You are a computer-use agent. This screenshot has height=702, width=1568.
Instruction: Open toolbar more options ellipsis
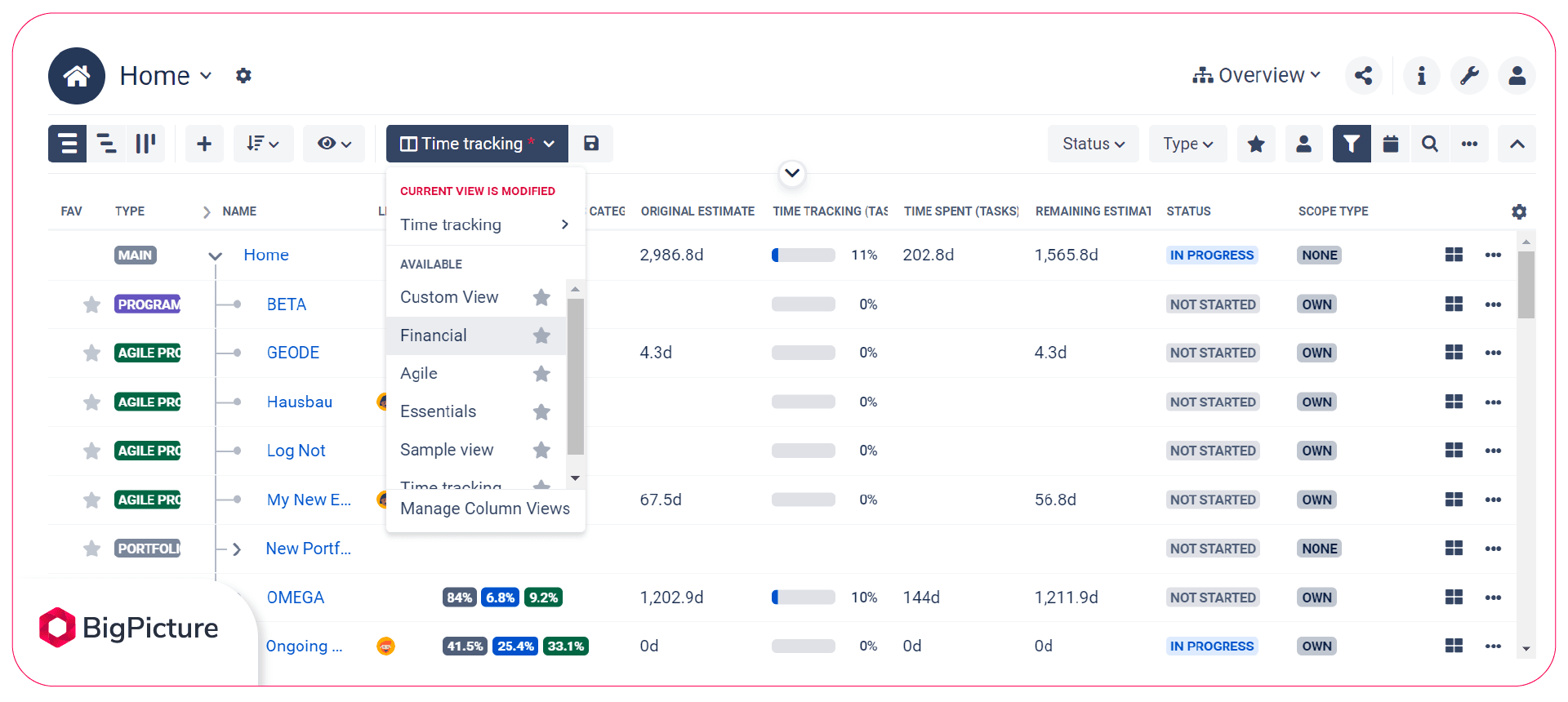(1469, 144)
